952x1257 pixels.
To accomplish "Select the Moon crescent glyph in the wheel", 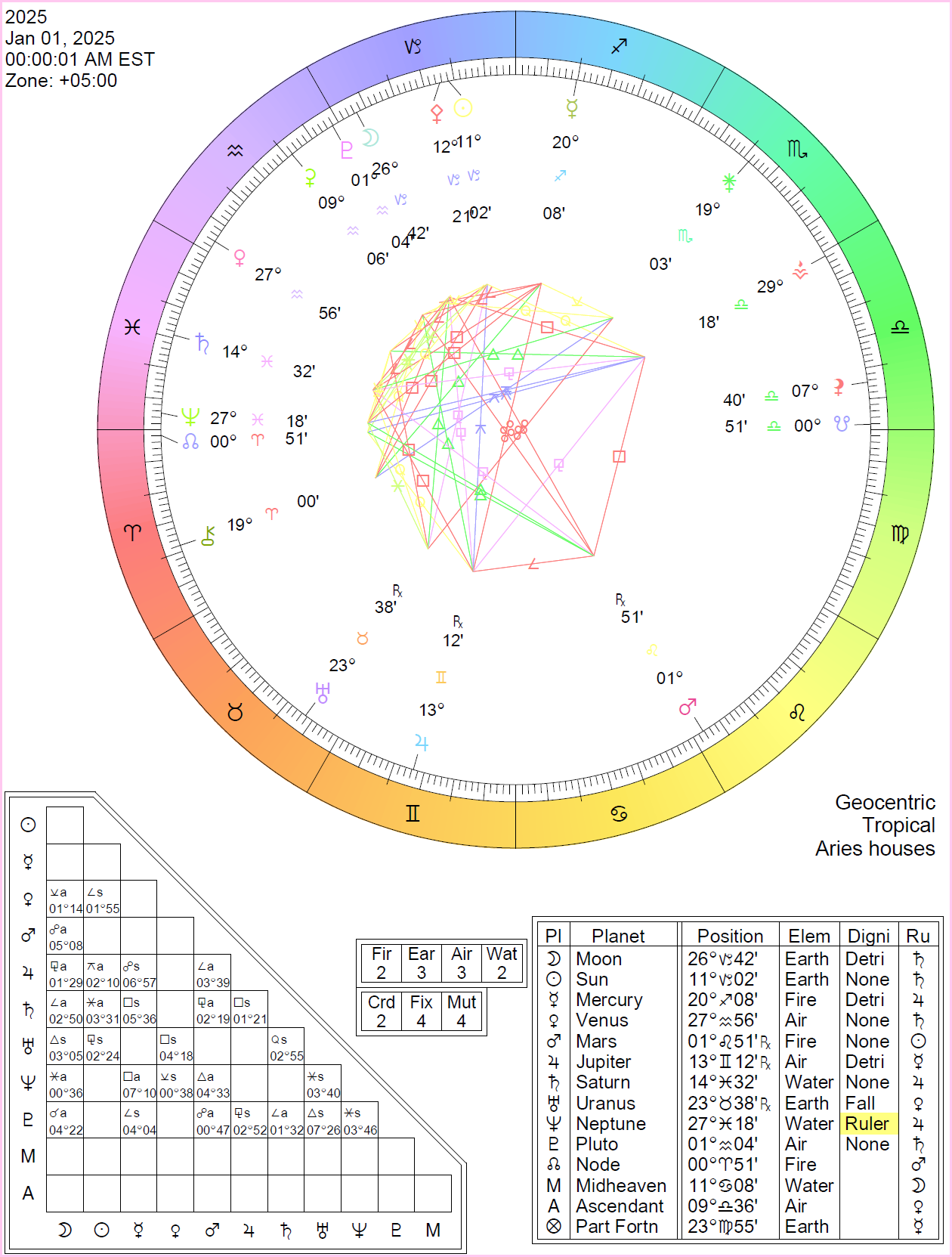I will (x=370, y=137).
